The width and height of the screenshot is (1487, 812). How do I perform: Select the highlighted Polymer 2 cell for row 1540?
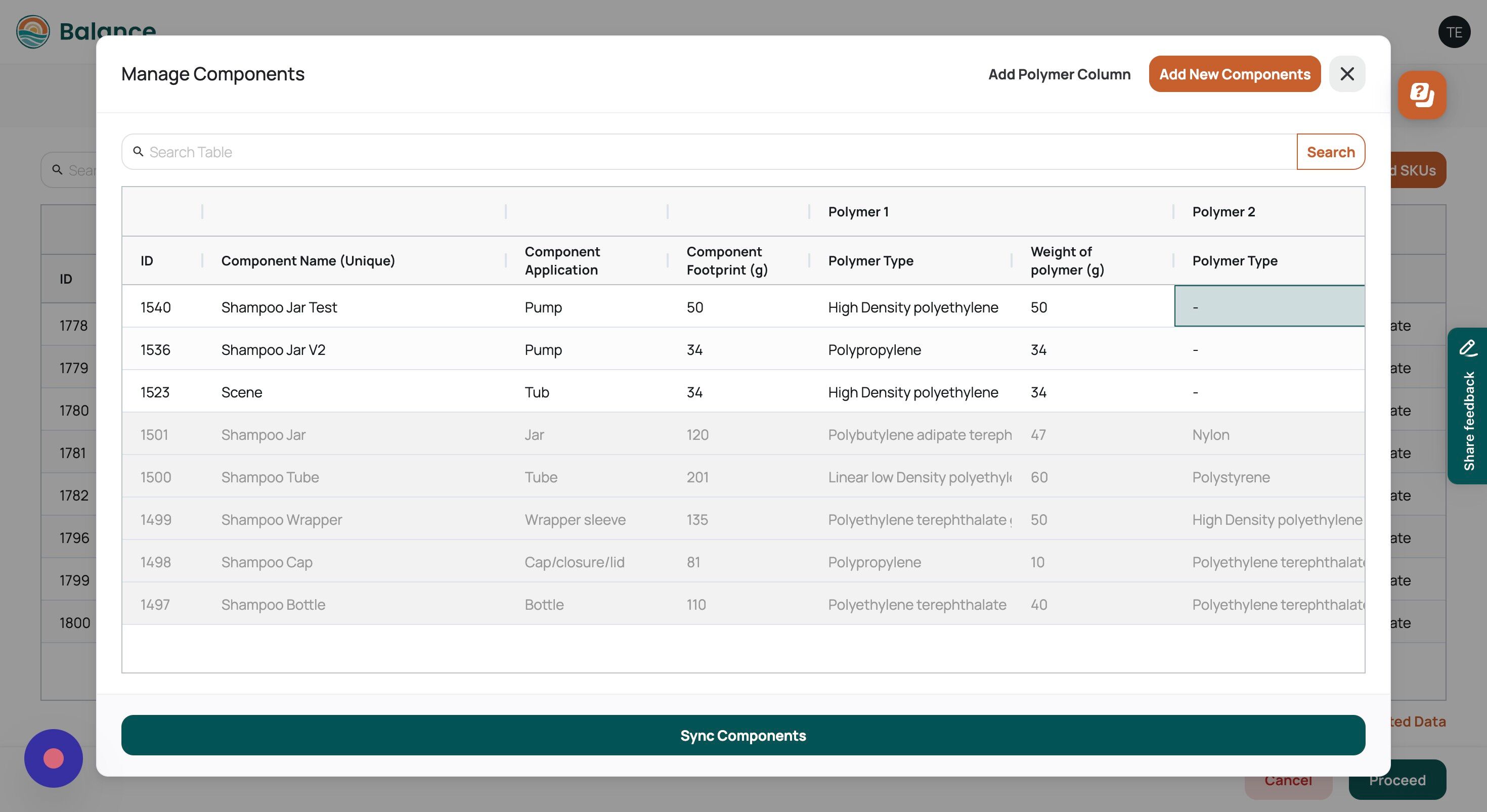tap(1270, 306)
